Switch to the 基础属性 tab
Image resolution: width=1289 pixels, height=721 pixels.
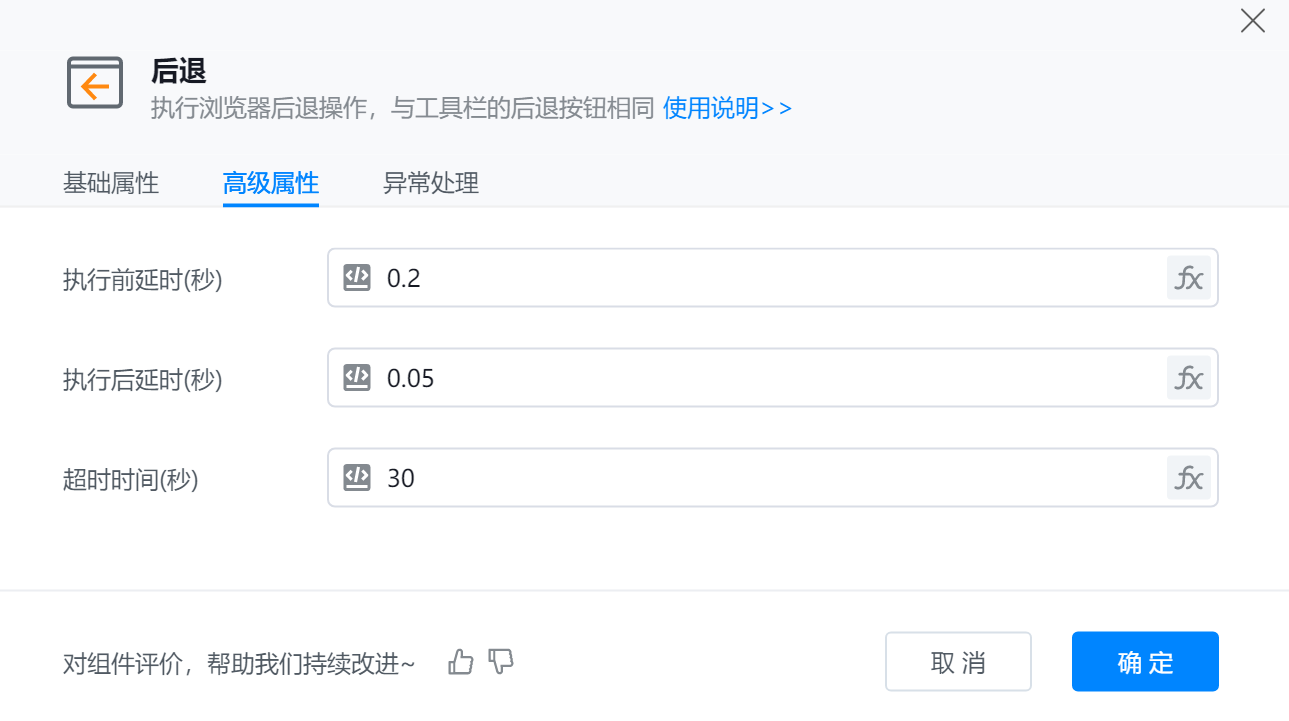click(x=111, y=184)
